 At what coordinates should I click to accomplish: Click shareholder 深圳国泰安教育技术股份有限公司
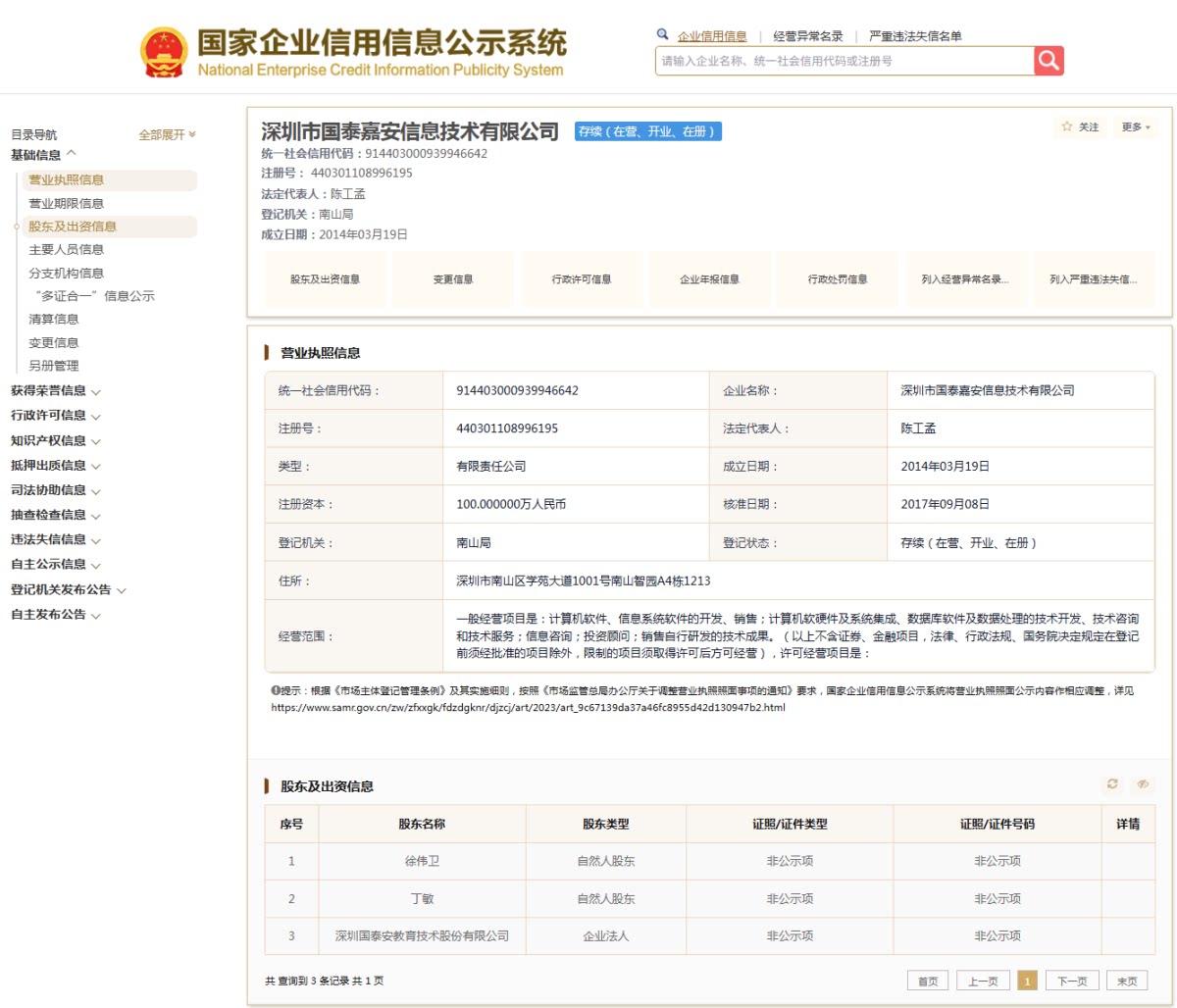click(x=422, y=935)
